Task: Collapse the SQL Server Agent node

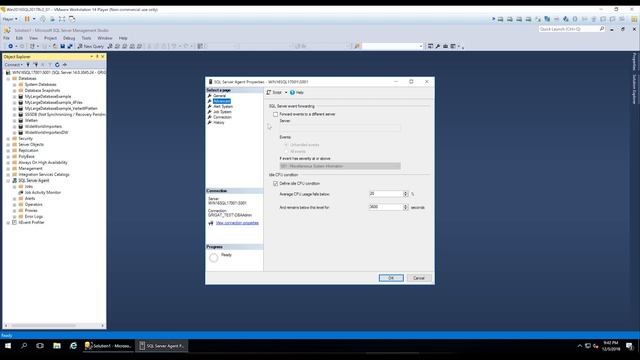Action: tap(8, 180)
